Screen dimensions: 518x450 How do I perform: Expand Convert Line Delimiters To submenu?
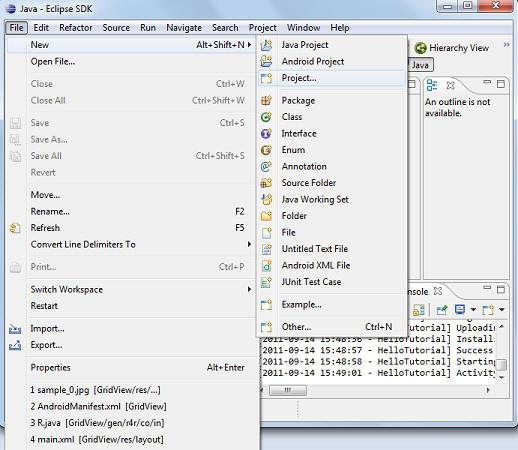click(x=249, y=244)
